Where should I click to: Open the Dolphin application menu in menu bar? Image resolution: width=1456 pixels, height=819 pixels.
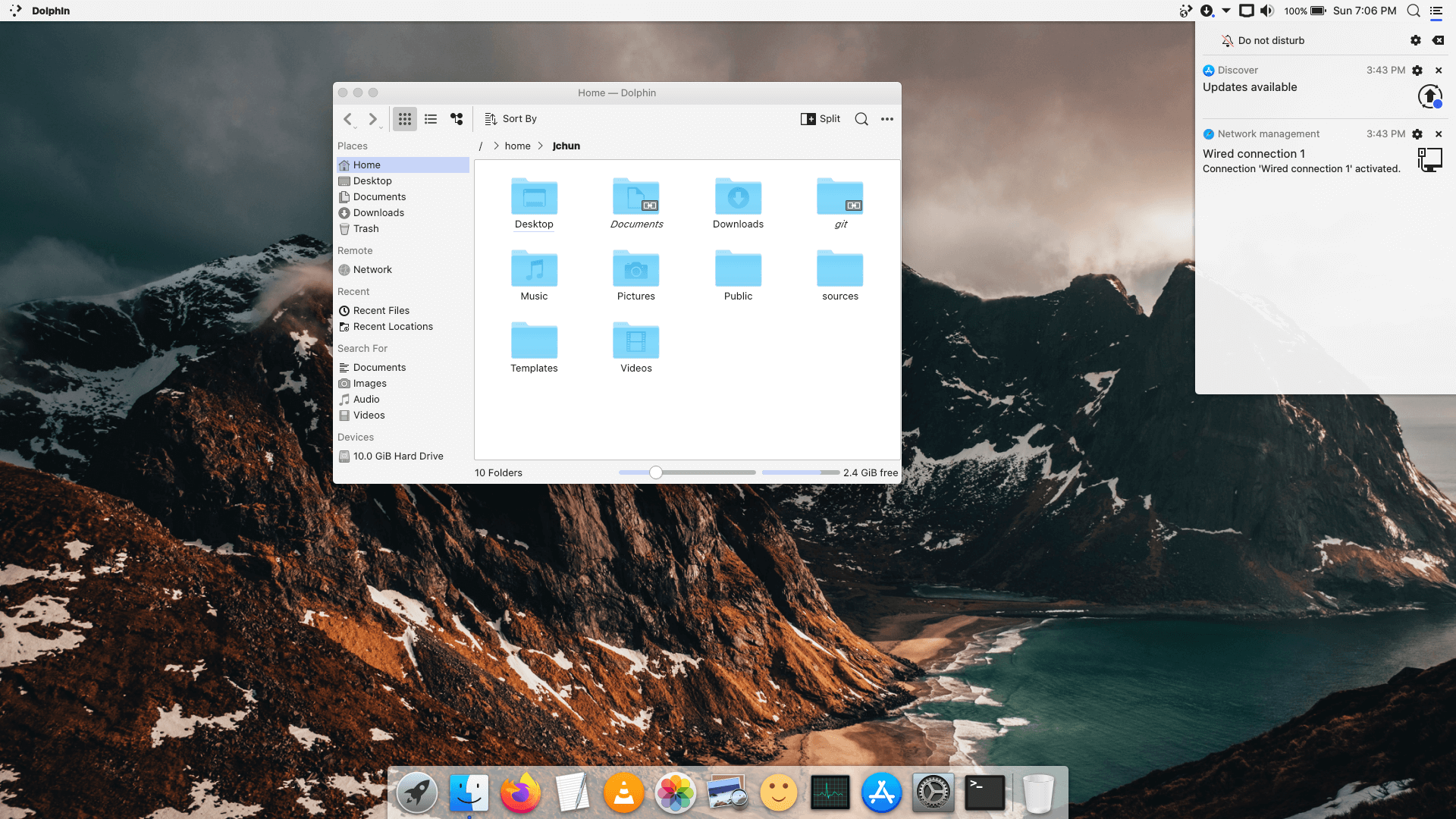coord(51,11)
